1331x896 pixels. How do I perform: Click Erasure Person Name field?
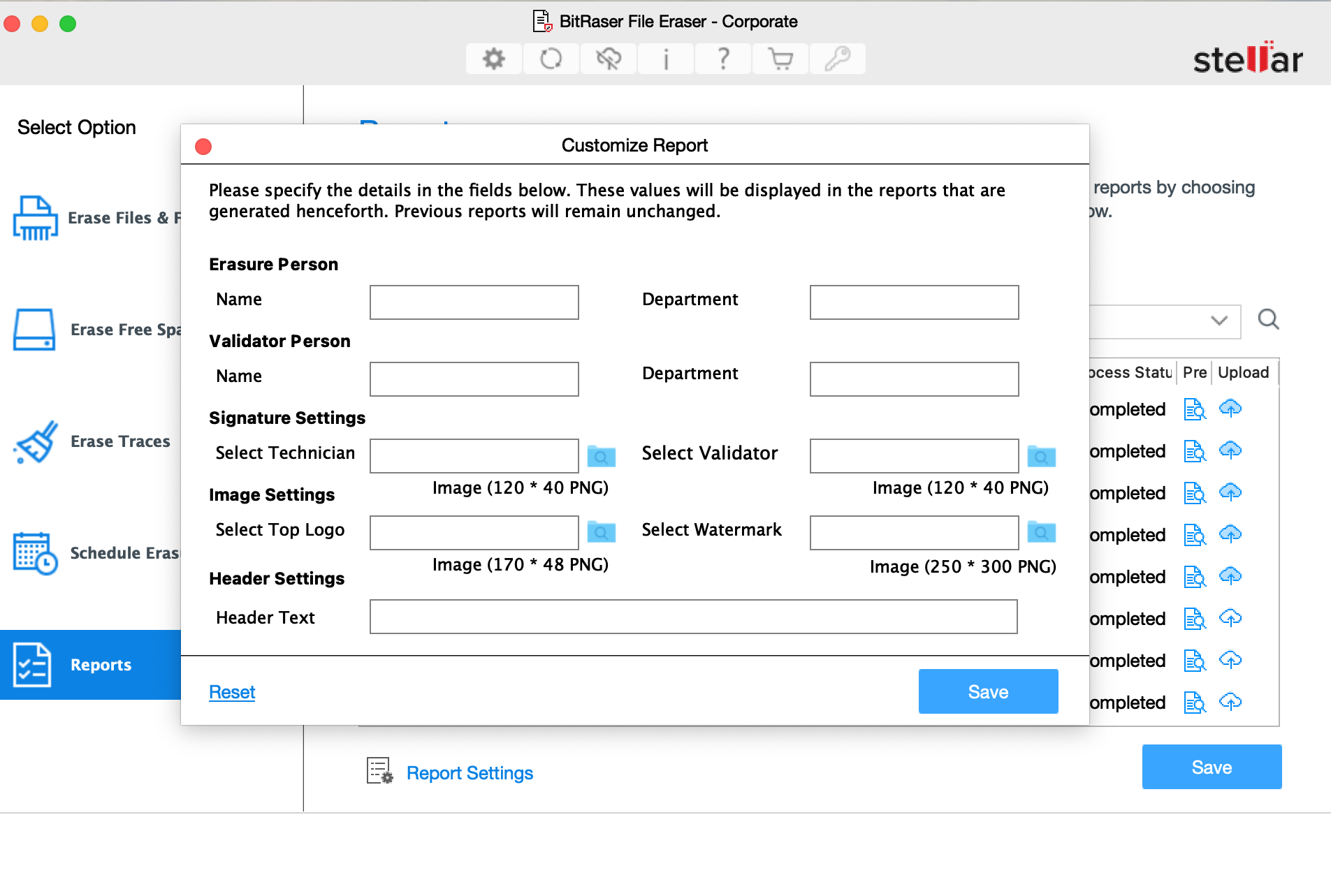474,302
